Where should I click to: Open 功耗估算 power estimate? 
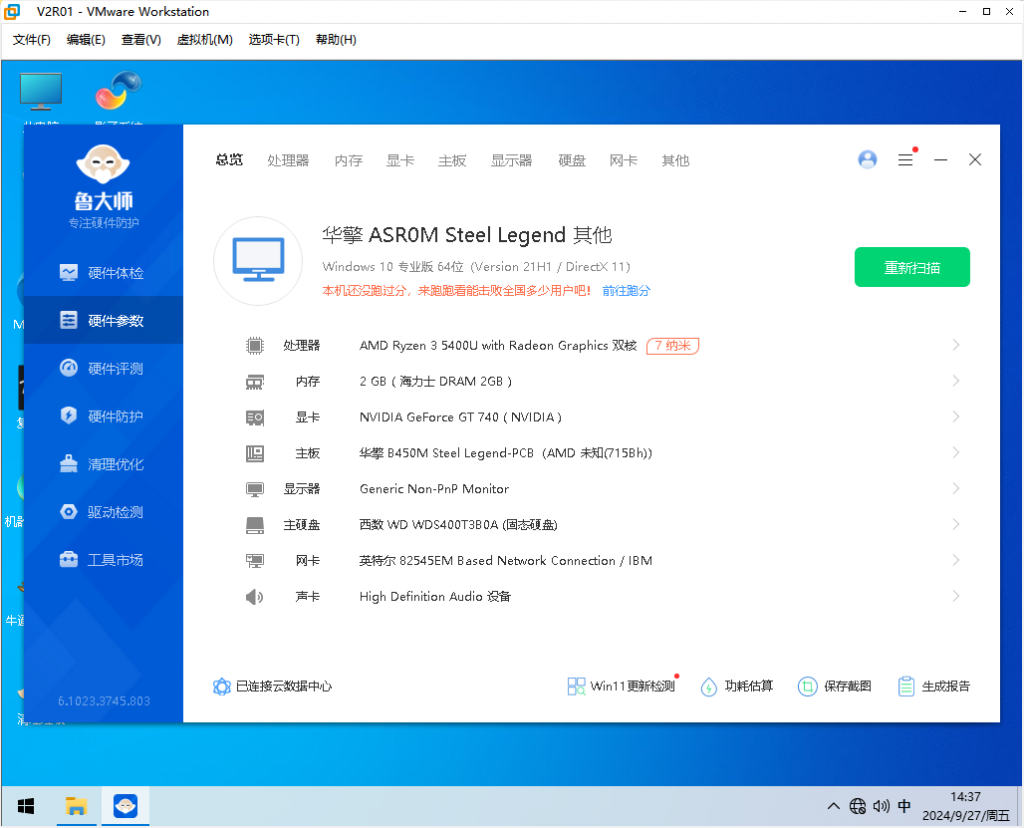click(x=737, y=686)
